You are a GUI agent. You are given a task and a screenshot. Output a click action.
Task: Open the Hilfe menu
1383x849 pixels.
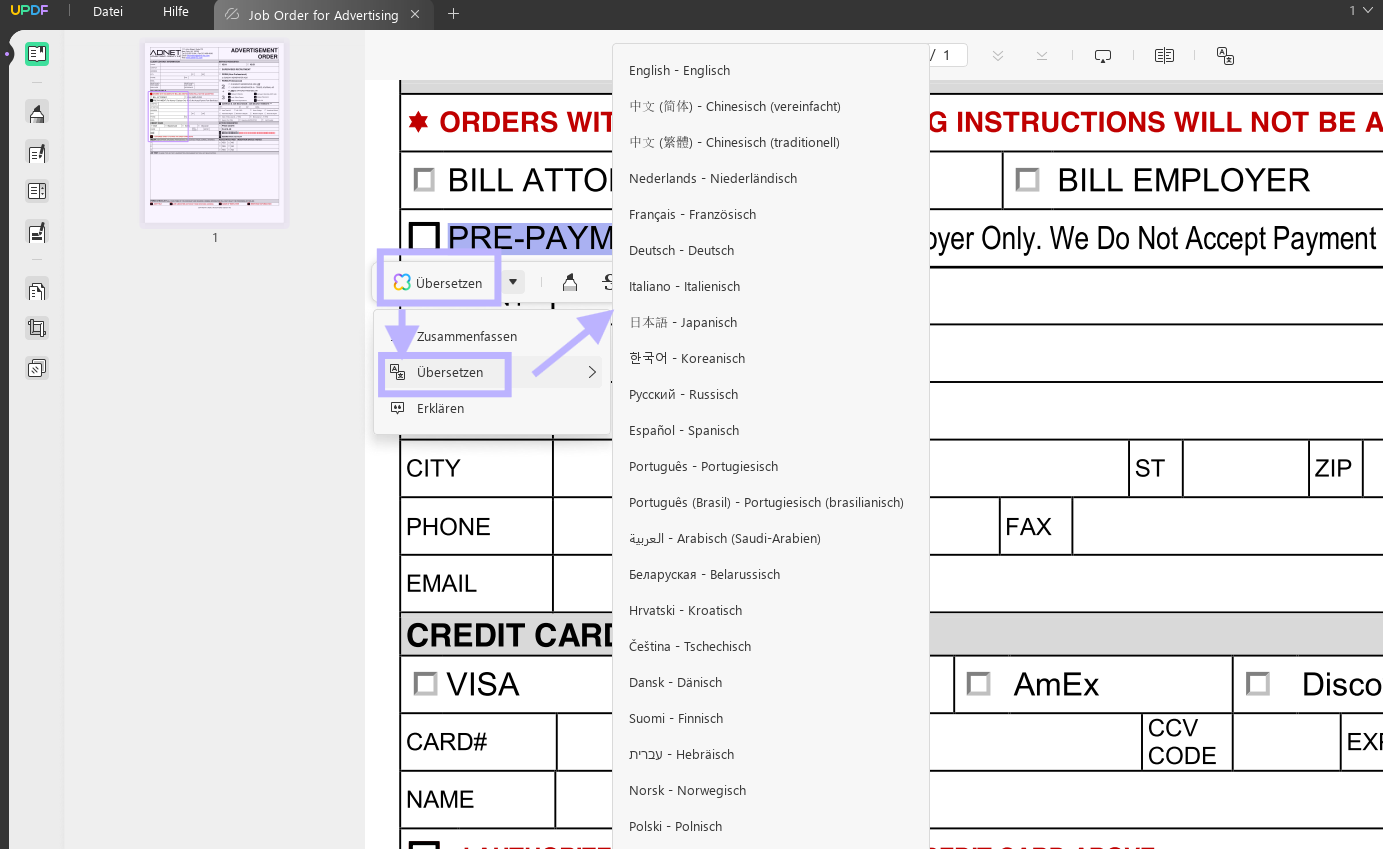(176, 12)
